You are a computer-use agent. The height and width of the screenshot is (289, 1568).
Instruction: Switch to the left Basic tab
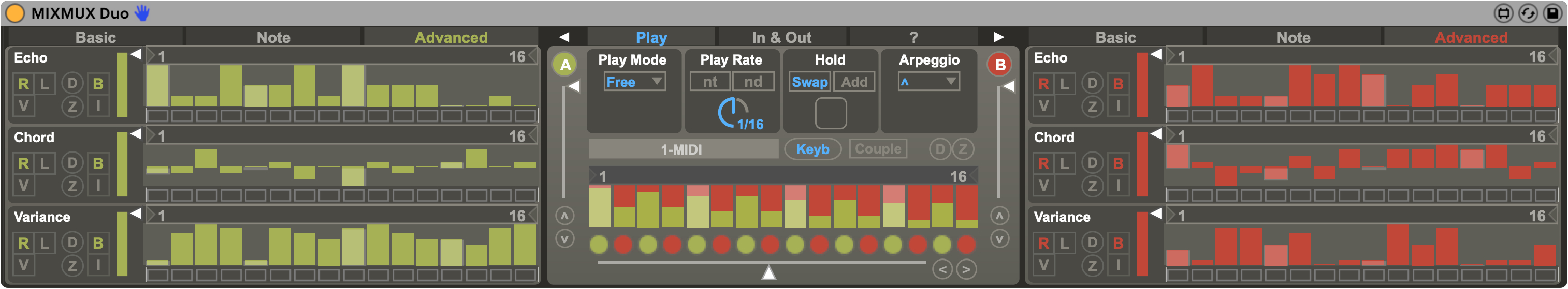96,37
